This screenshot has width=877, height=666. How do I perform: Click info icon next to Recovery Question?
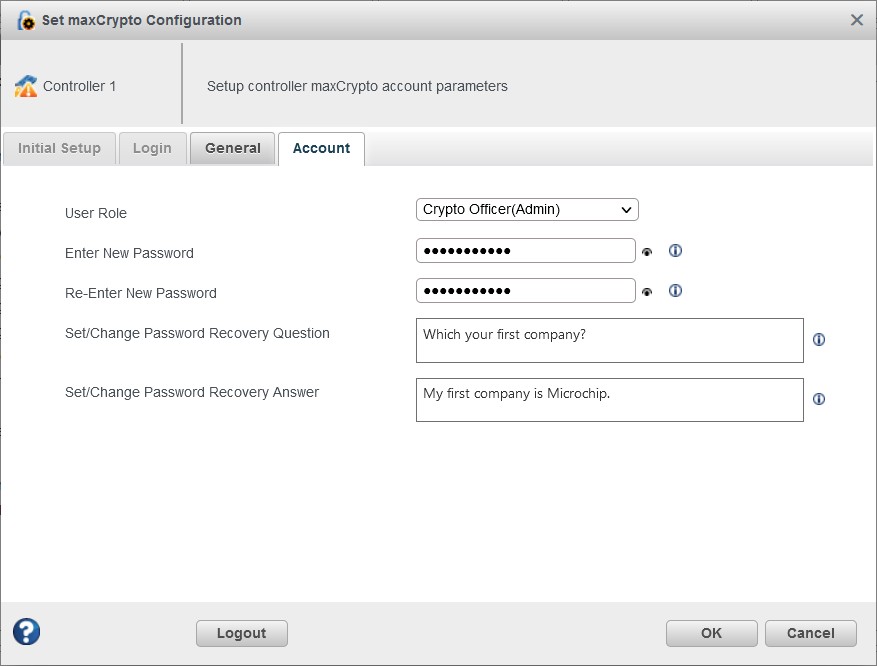pos(819,340)
